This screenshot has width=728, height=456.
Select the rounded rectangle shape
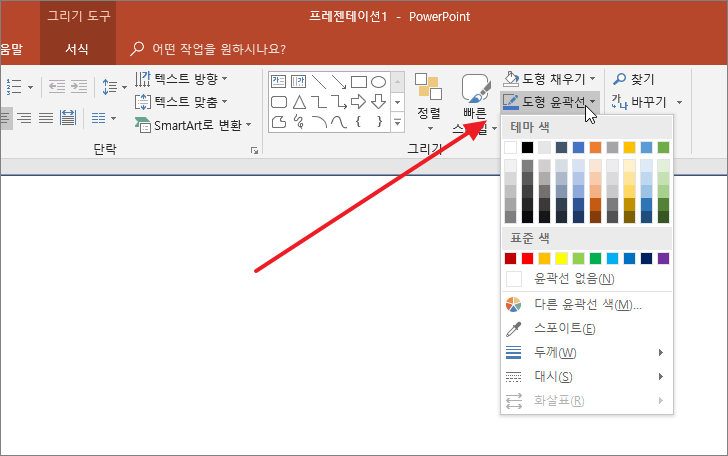pyautogui.click(x=279, y=102)
